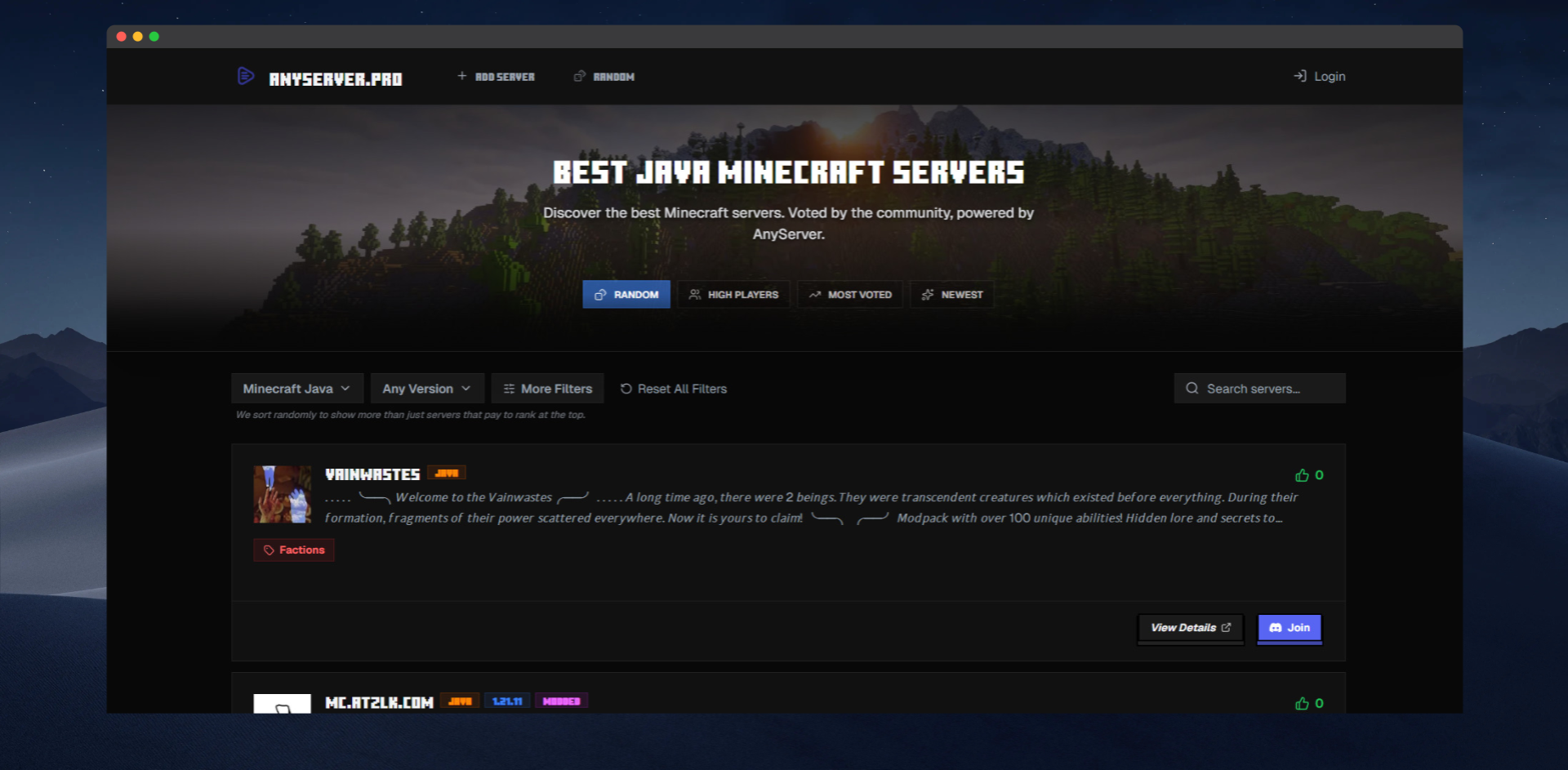
Task: Click the Discord icon on the Join button
Action: [x=1276, y=628]
